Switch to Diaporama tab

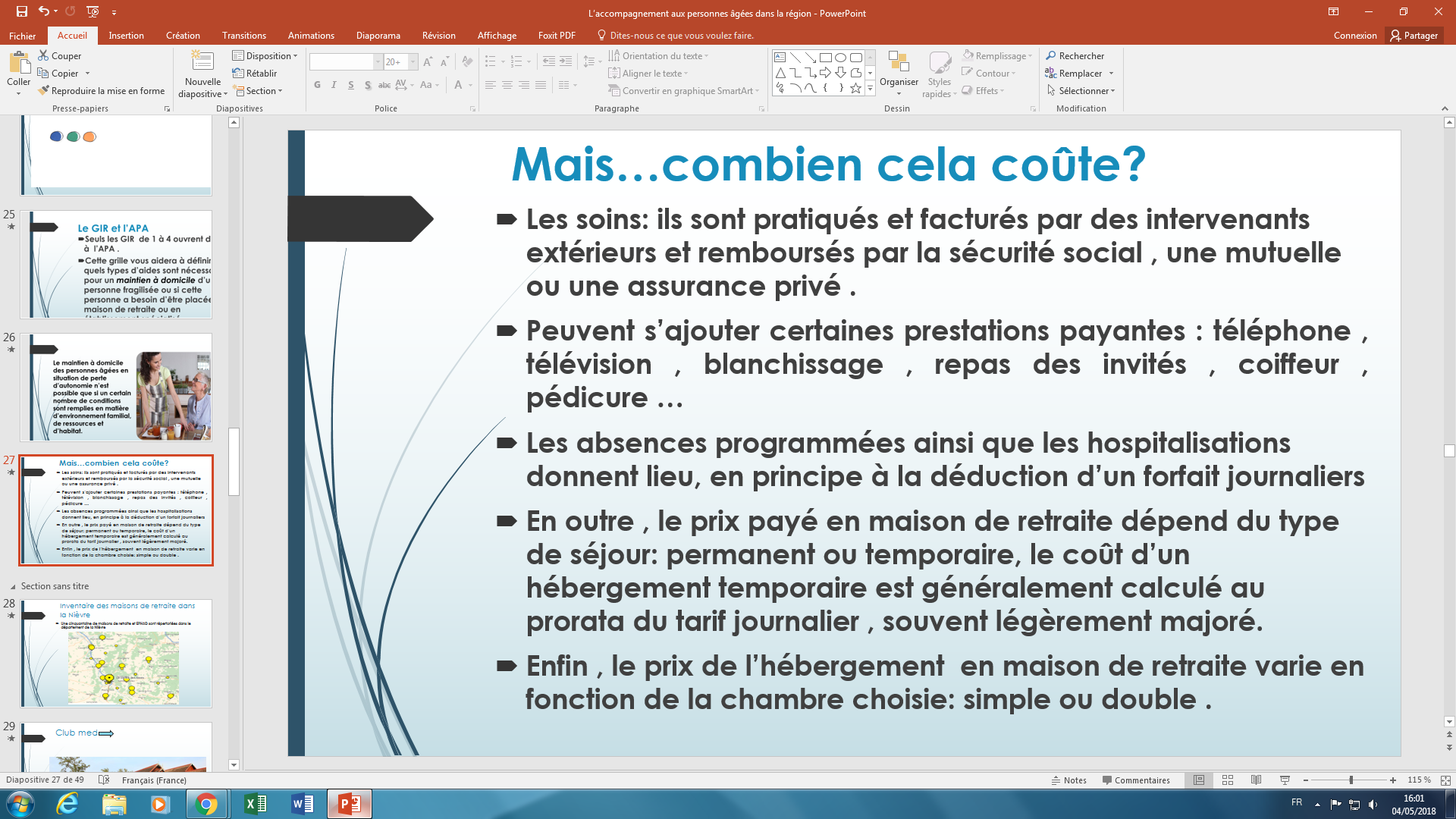[x=378, y=35]
